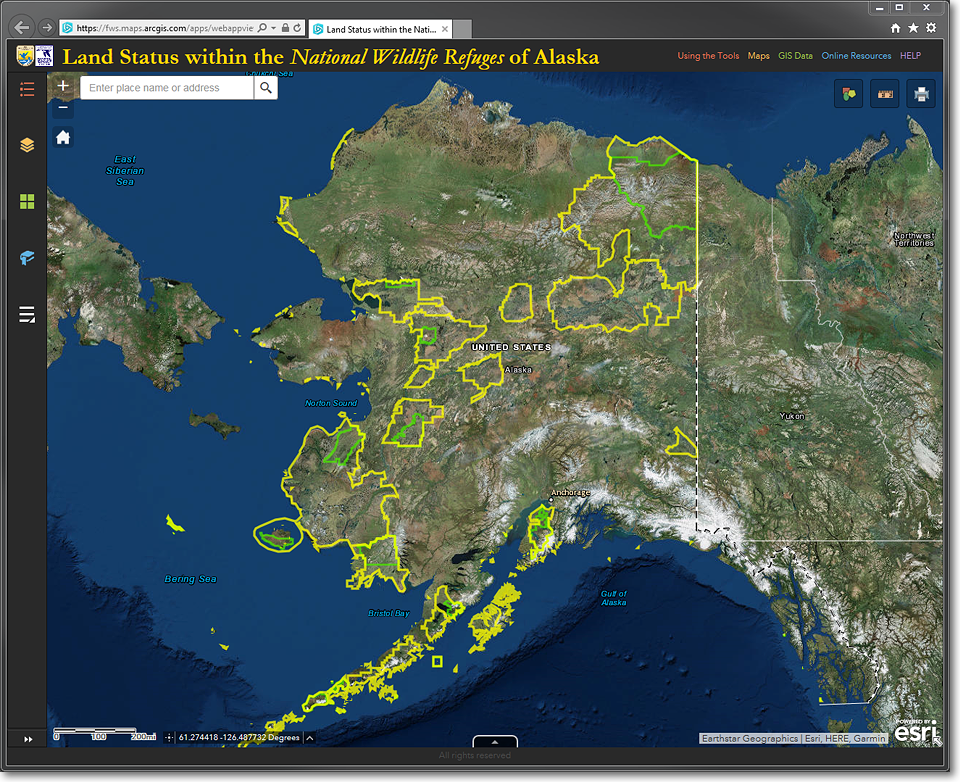Zoom out with the minus button

pyautogui.click(x=63, y=107)
